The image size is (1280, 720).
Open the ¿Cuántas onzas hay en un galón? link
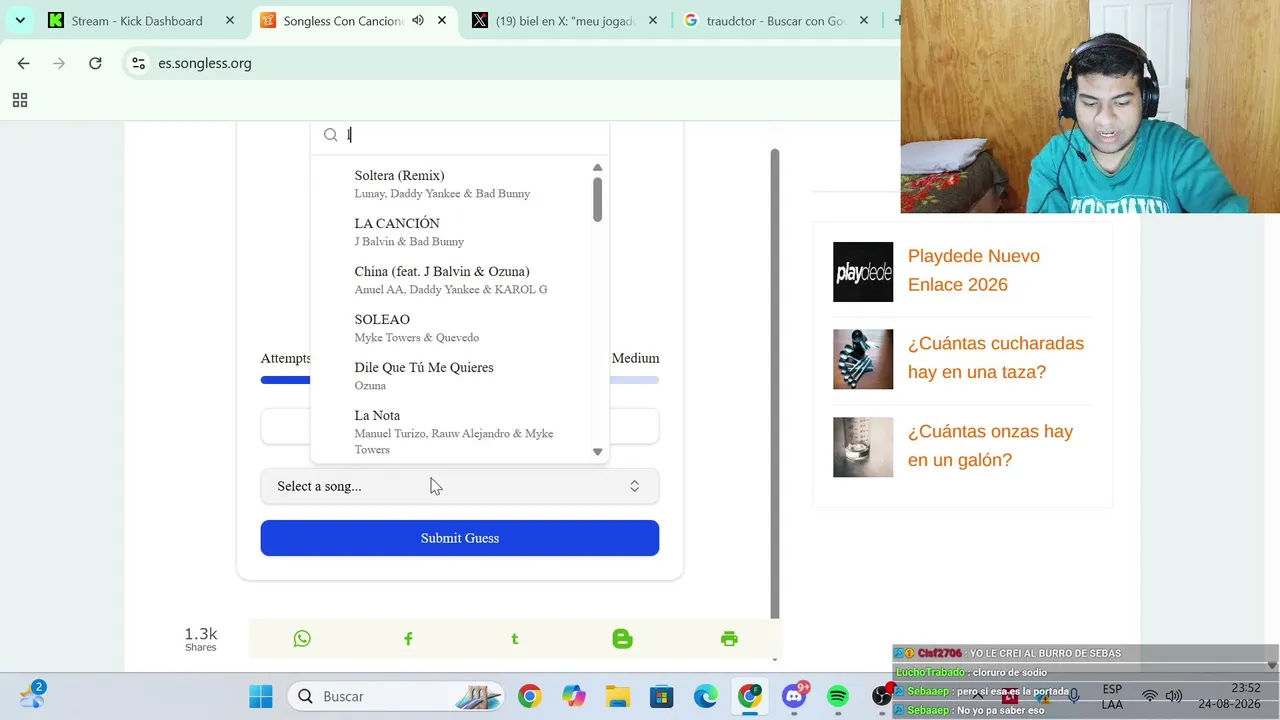click(990, 445)
